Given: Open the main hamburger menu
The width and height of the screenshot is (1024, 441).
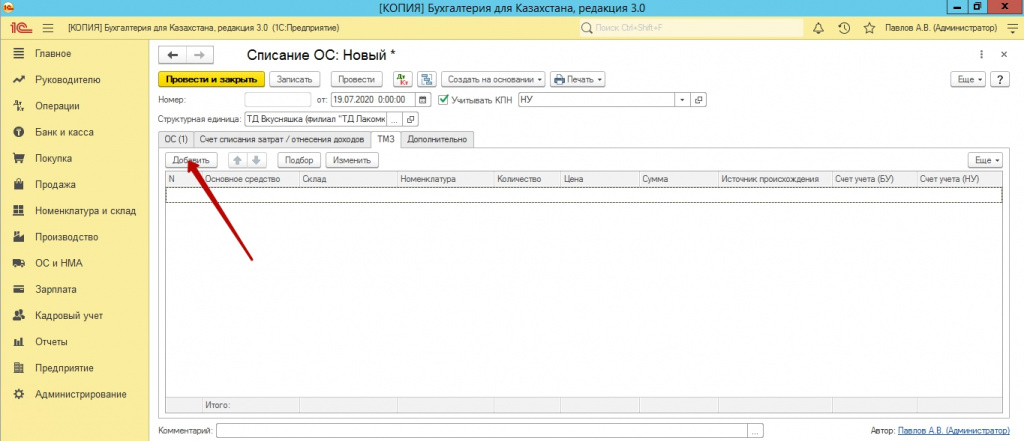Looking at the screenshot, I should (48, 28).
